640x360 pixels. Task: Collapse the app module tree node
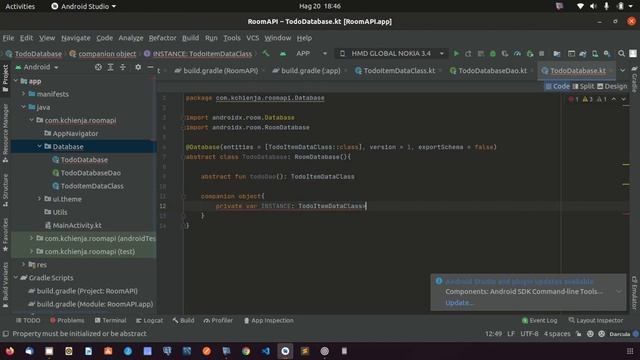tap(16, 81)
